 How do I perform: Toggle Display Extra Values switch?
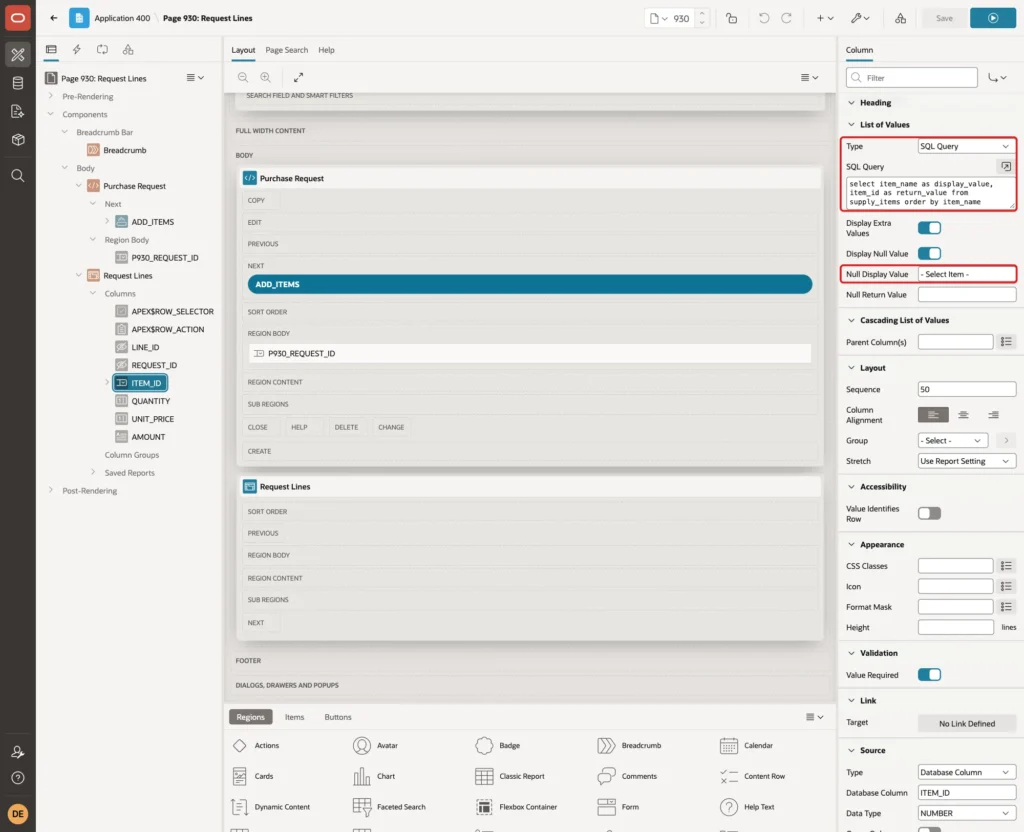tap(929, 228)
